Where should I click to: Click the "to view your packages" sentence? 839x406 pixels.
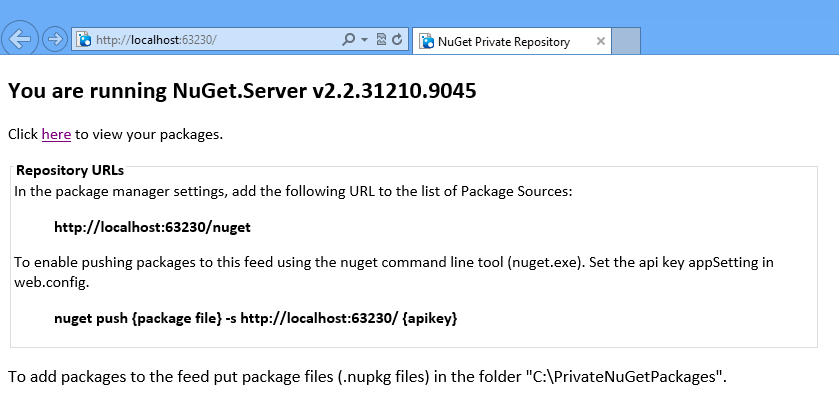149,134
